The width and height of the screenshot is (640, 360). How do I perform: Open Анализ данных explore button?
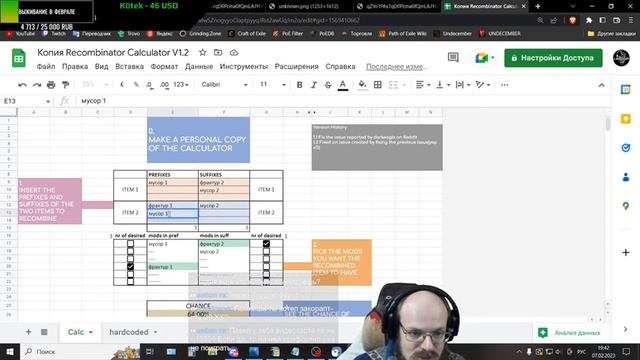[x=570, y=333]
